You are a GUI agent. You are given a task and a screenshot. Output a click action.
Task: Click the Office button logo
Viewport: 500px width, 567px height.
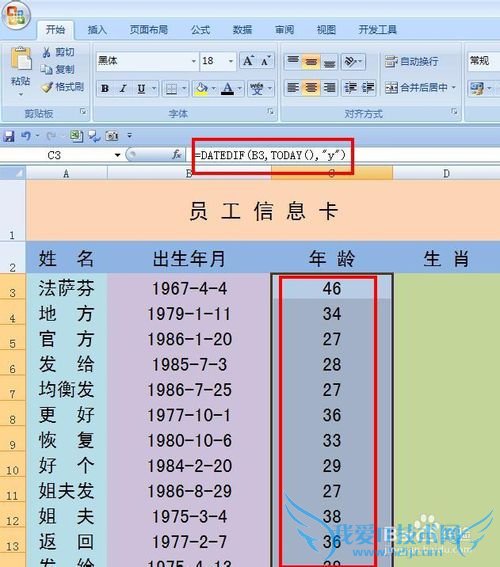(15, 16)
